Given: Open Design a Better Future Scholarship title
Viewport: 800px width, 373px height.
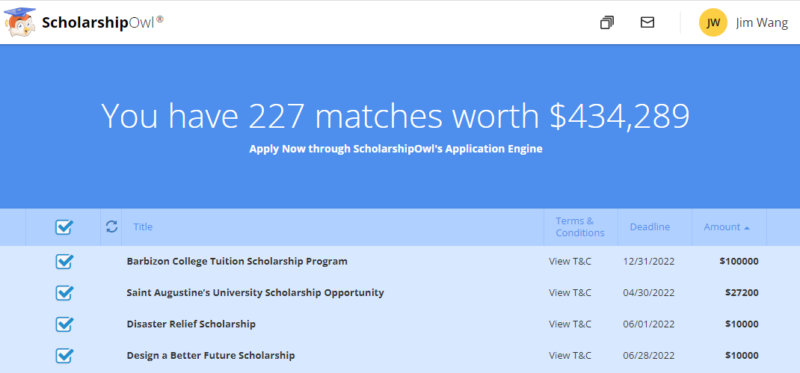Looking at the screenshot, I should (x=211, y=355).
